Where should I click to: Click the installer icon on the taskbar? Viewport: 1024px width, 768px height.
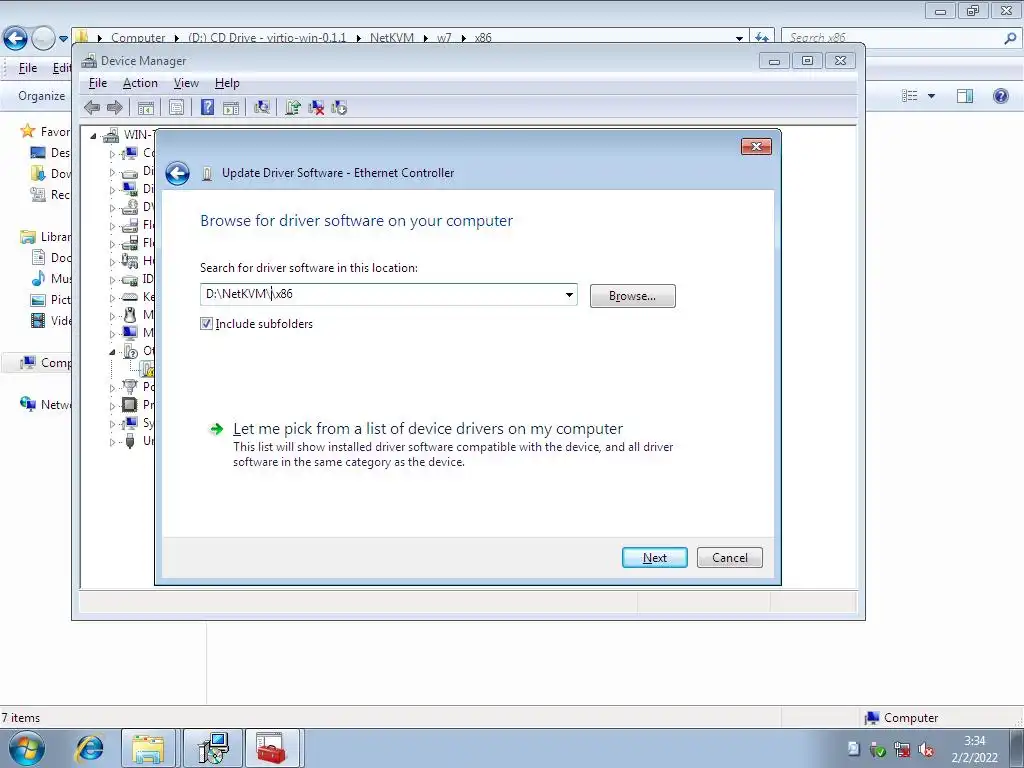point(213,748)
